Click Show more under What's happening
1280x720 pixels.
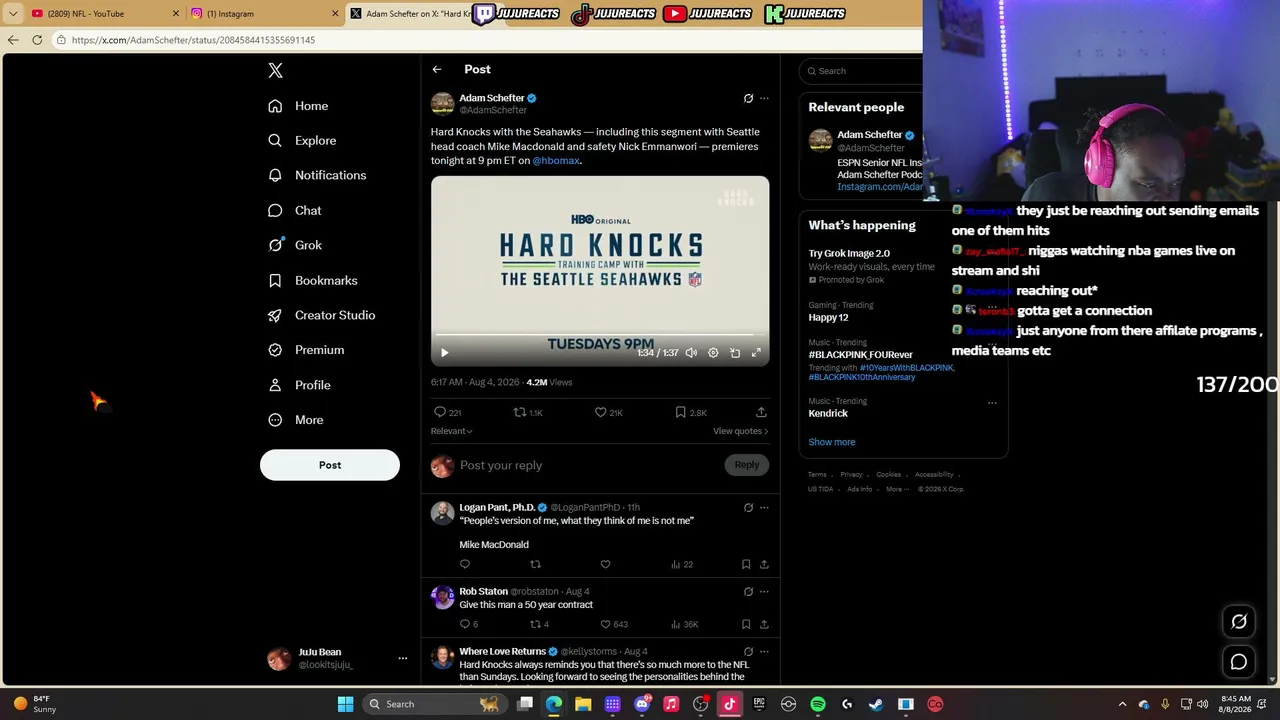[832, 442]
